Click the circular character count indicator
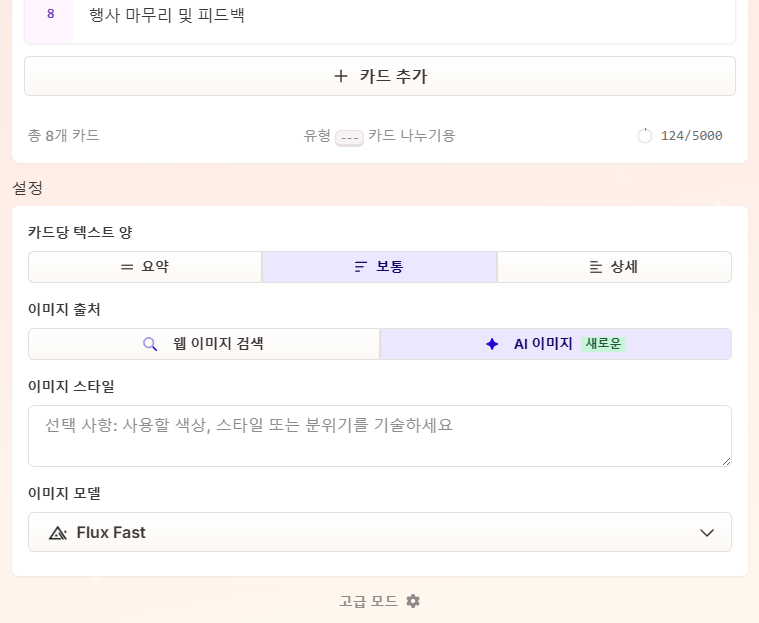The height and width of the screenshot is (623, 759). tap(645, 136)
